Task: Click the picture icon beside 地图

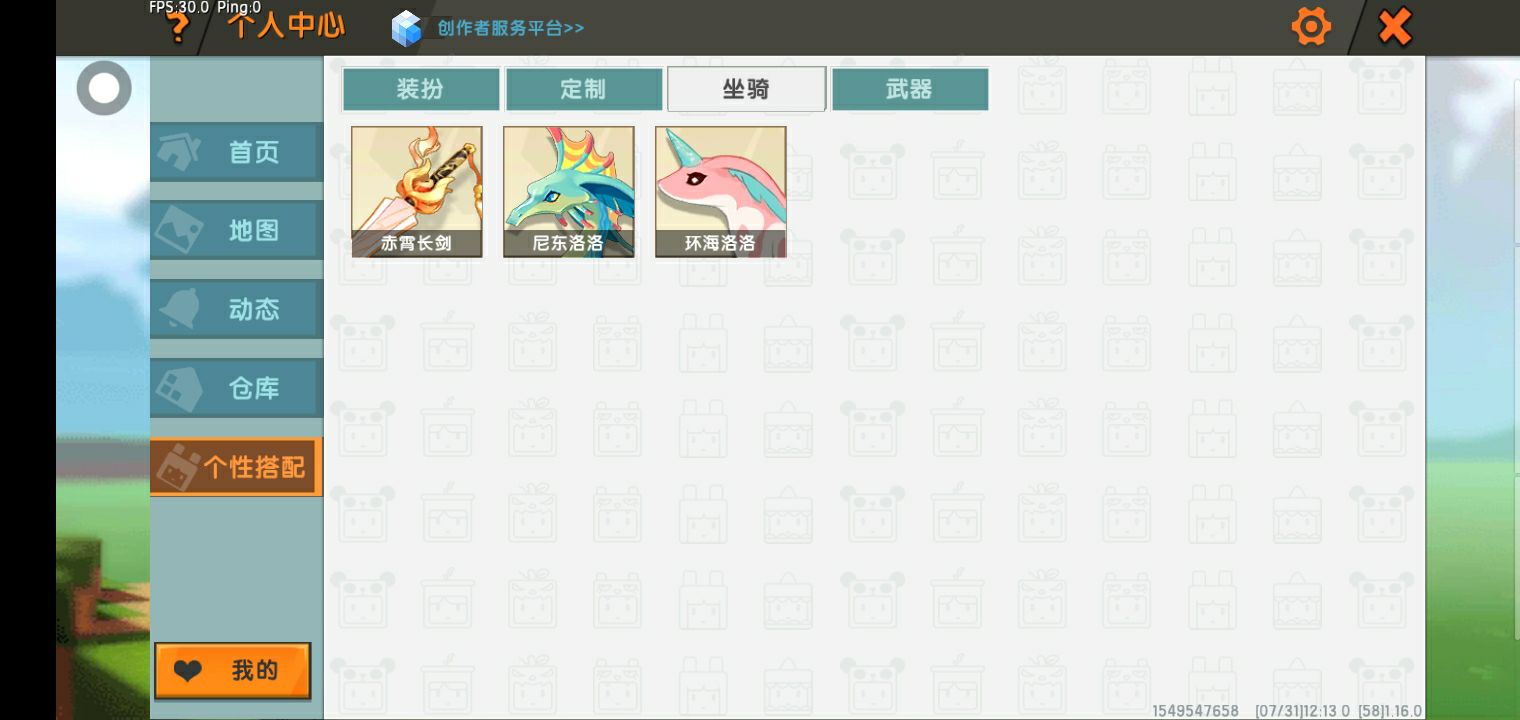Action: point(180,230)
